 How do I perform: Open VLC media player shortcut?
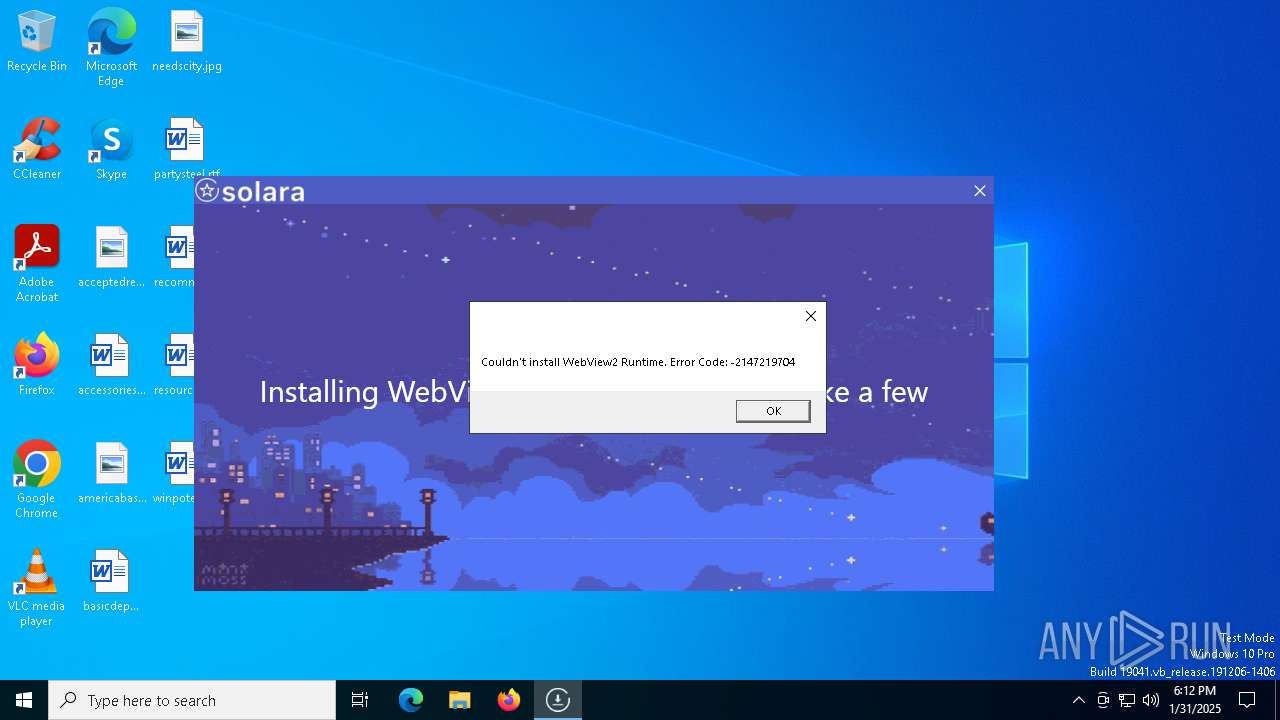pos(37,588)
